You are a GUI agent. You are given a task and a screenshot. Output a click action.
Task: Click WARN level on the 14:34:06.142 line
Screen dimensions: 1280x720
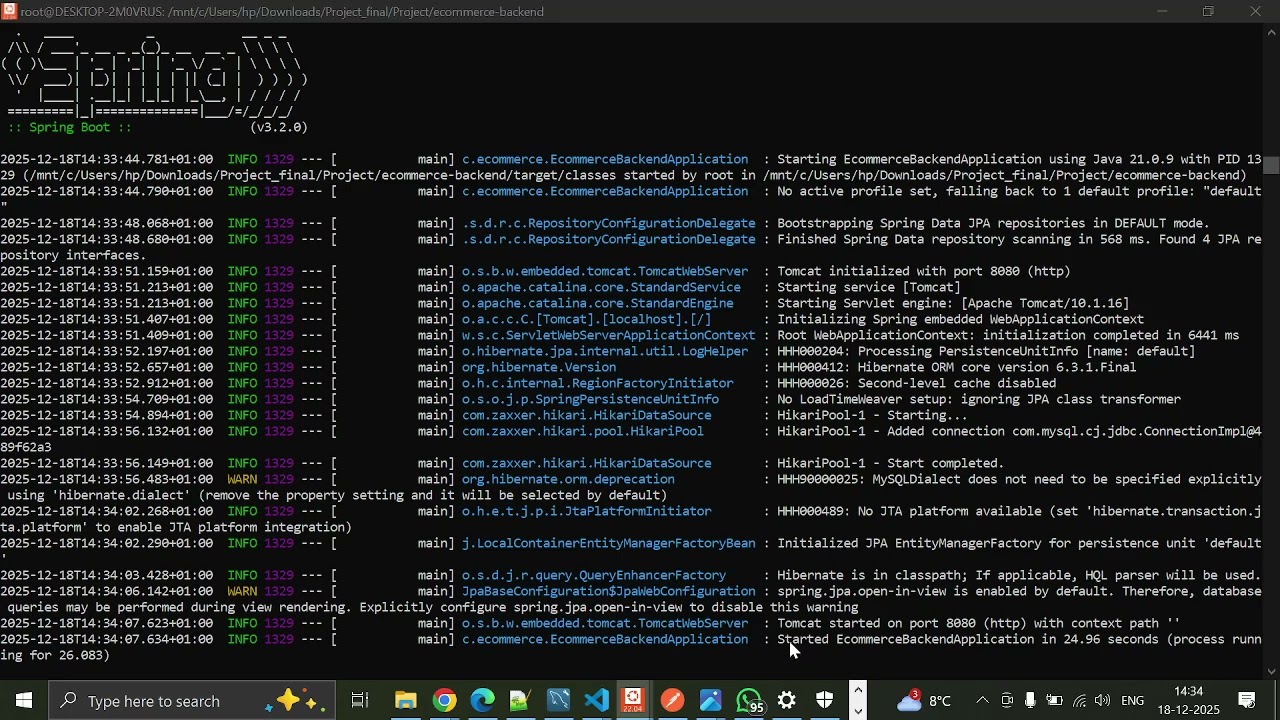tap(242, 591)
